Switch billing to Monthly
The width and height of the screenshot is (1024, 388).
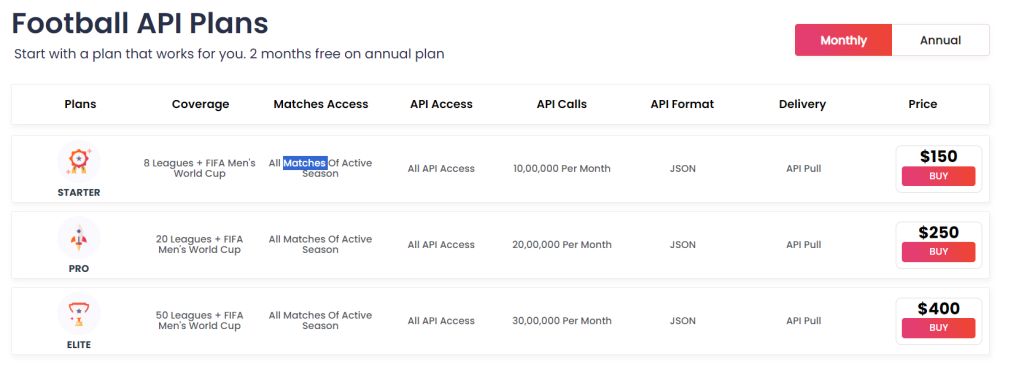[843, 40]
